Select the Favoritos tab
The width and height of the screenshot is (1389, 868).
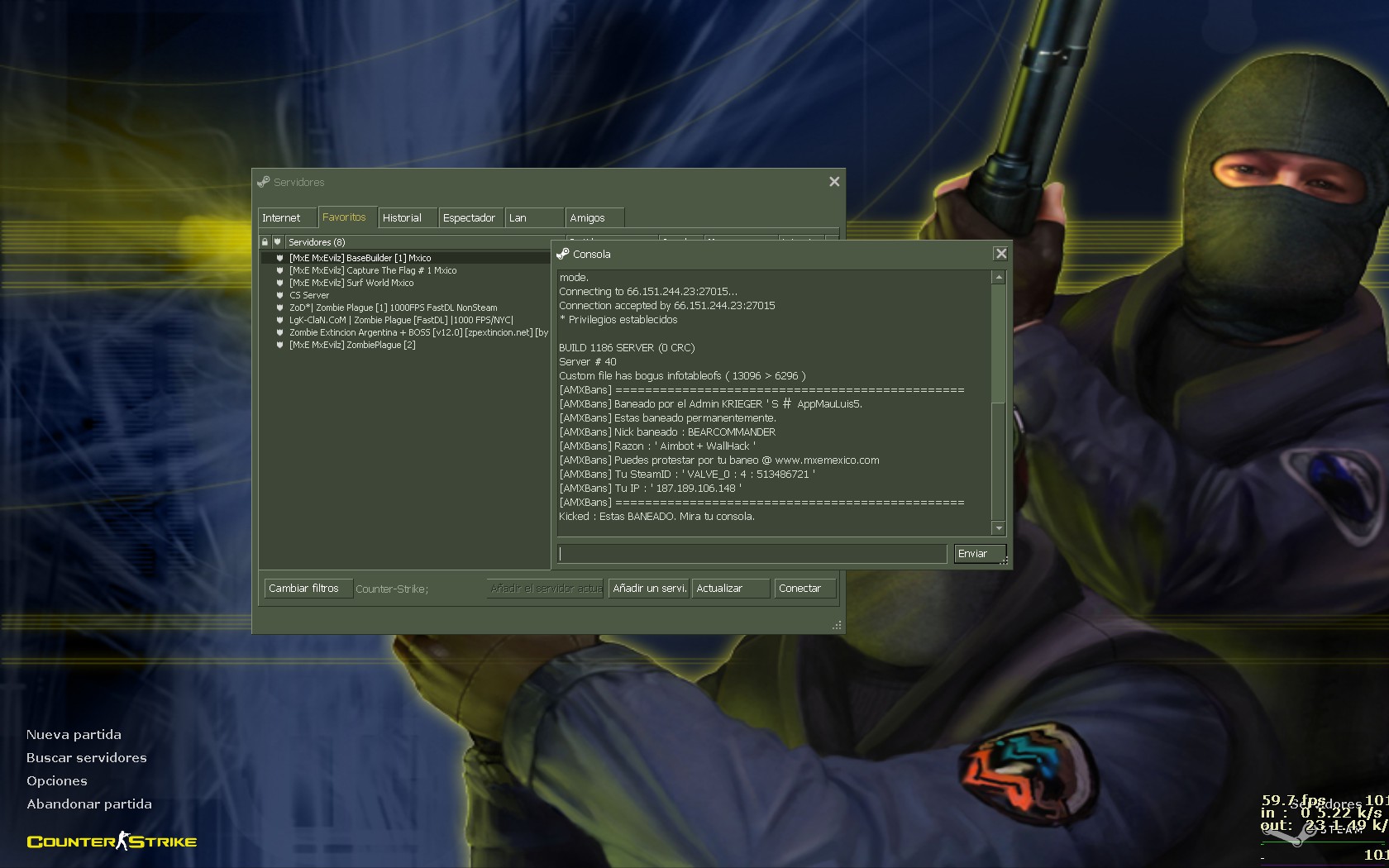(347, 217)
